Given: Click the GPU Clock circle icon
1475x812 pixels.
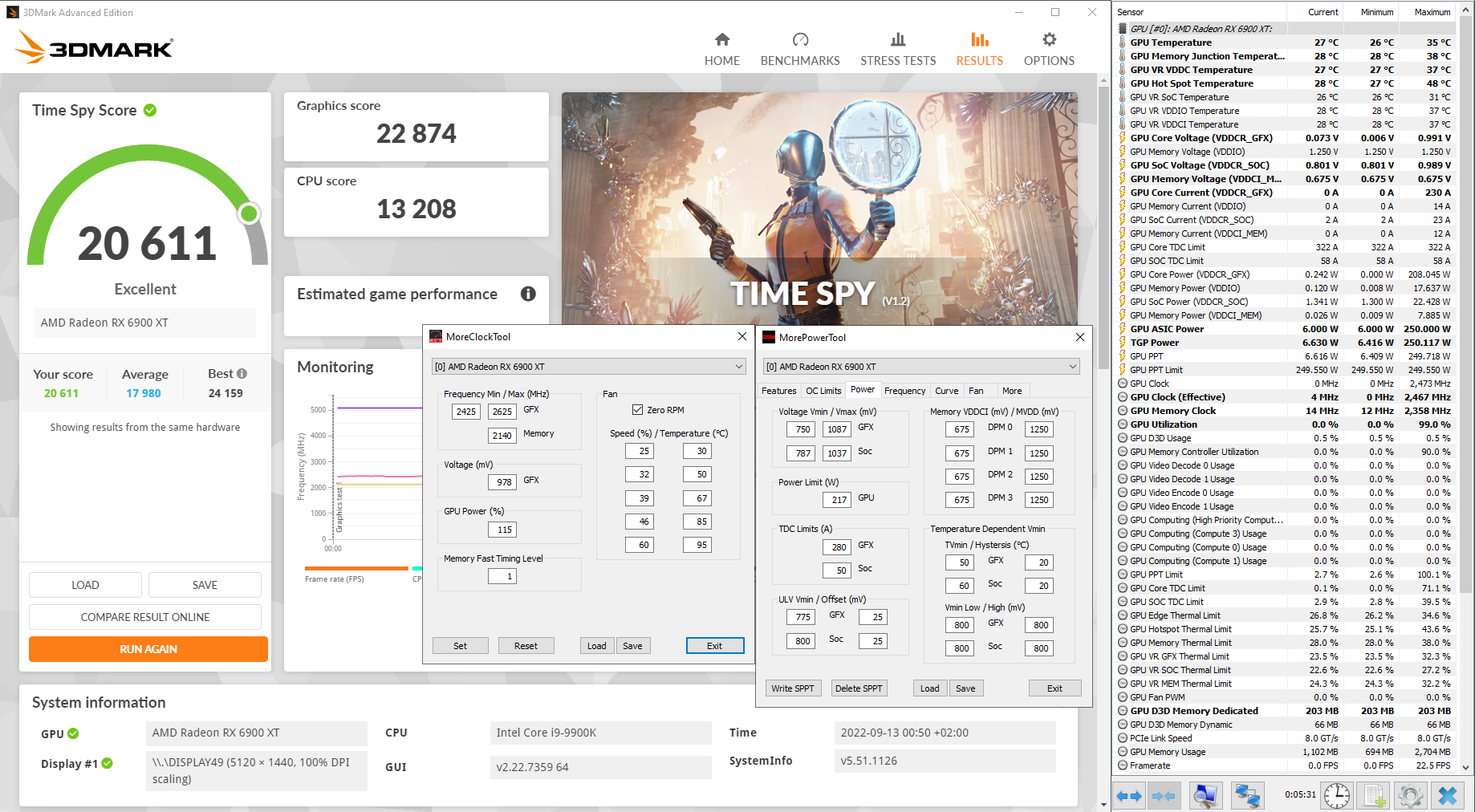Looking at the screenshot, I should click(1123, 384).
